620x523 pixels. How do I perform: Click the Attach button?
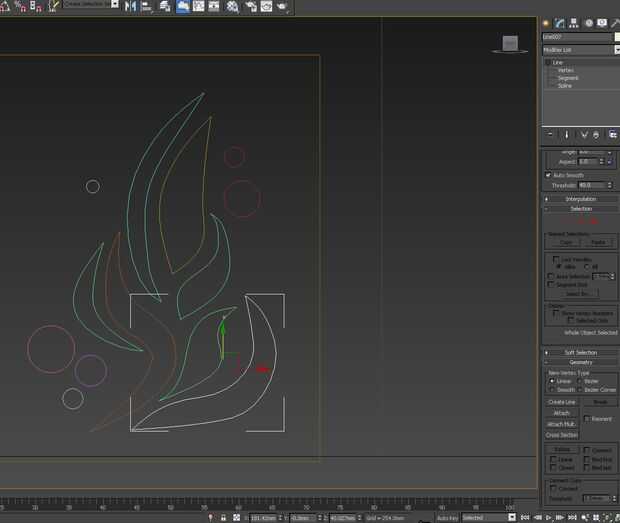[561, 412]
